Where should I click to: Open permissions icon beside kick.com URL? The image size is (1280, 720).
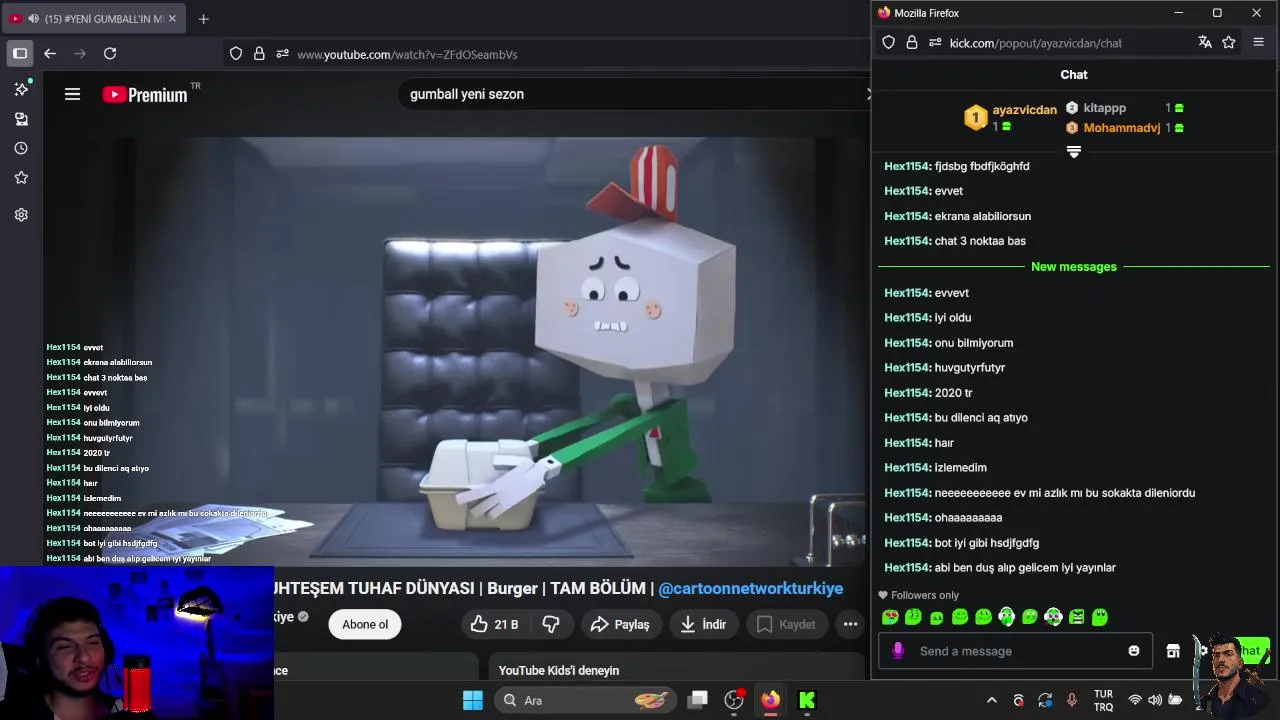[935, 43]
